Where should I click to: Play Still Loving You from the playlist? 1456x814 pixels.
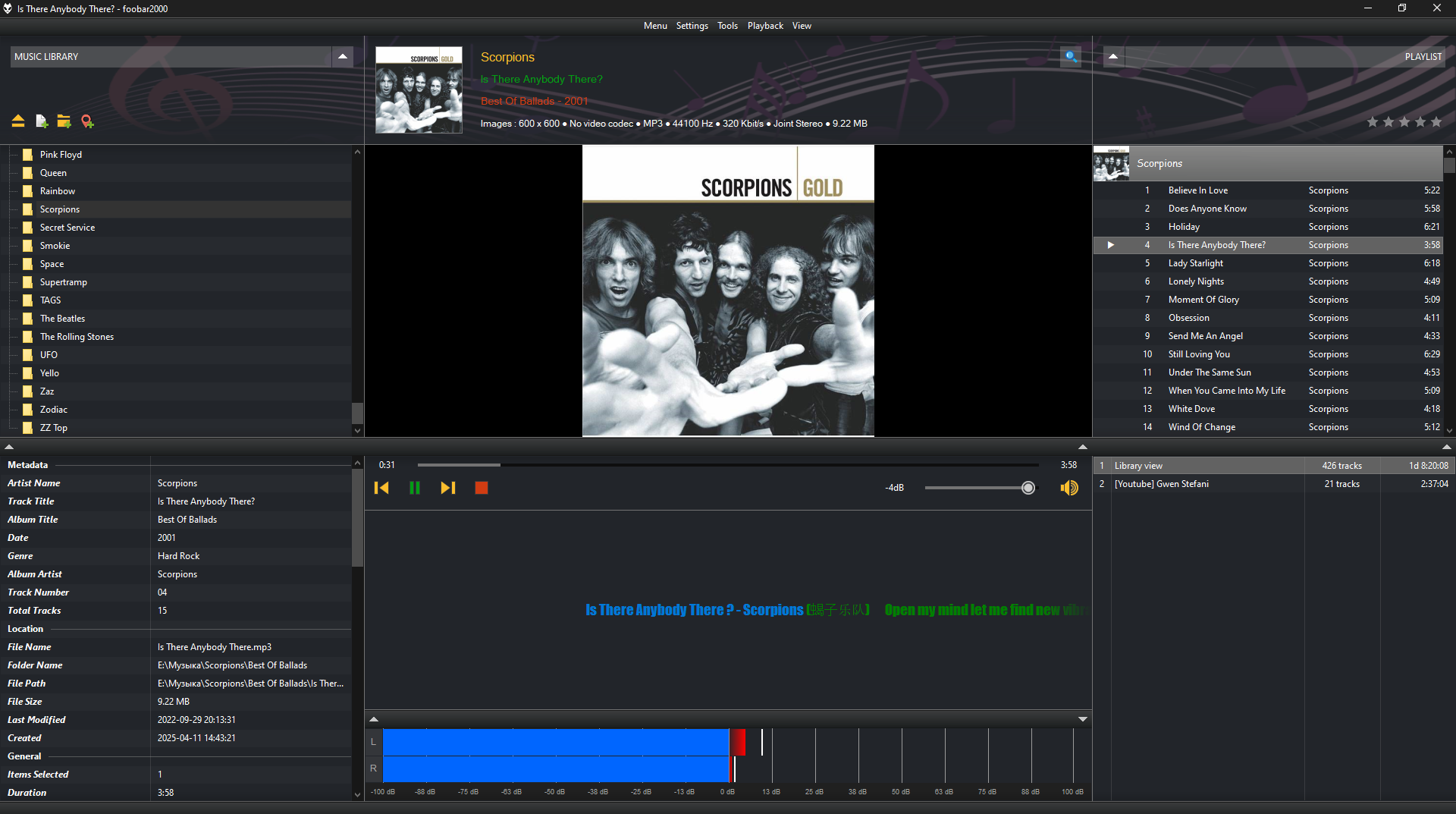click(1199, 354)
